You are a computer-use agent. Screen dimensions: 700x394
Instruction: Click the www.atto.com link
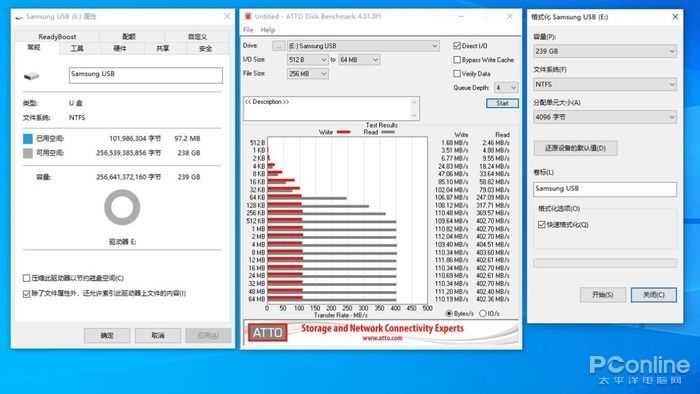pyautogui.click(x=382, y=338)
